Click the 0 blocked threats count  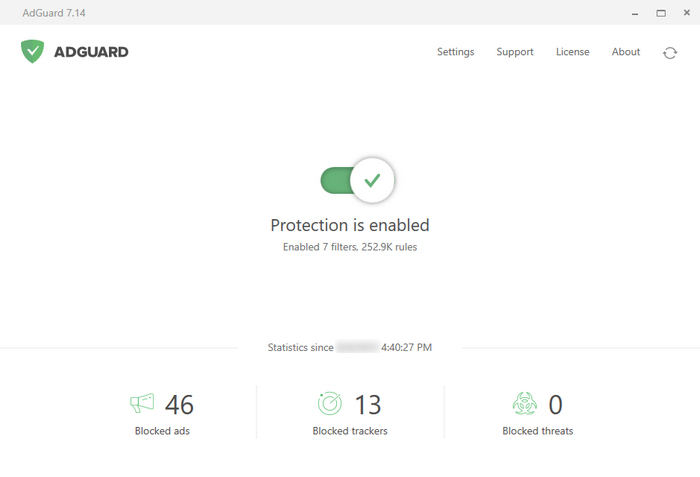point(555,405)
